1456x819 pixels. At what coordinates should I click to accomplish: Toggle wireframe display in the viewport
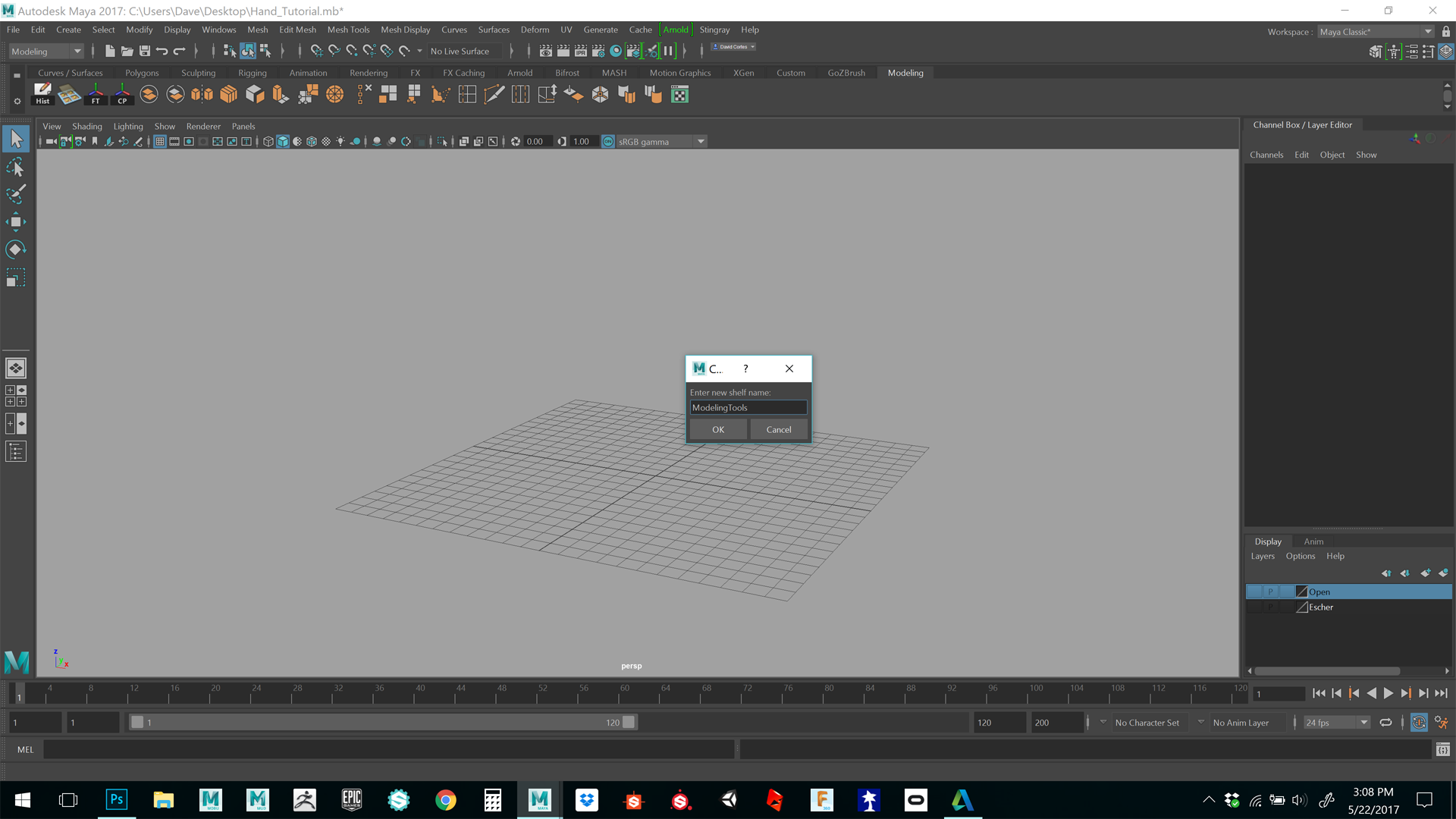tap(268, 141)
